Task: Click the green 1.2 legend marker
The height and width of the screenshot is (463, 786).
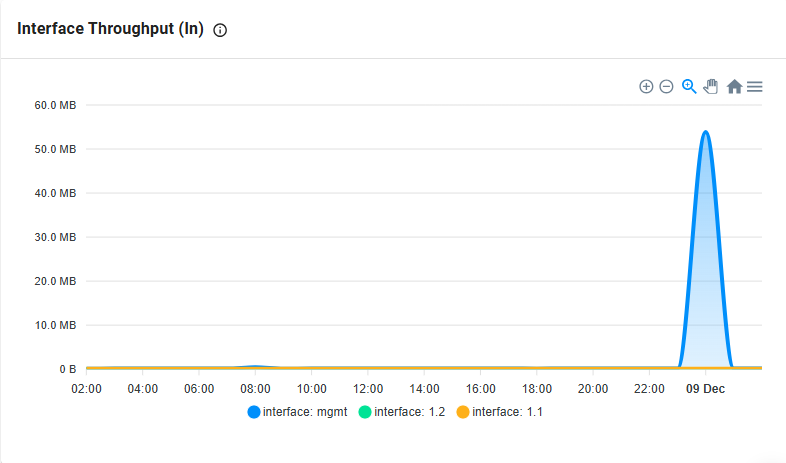Action: (365, 412)
